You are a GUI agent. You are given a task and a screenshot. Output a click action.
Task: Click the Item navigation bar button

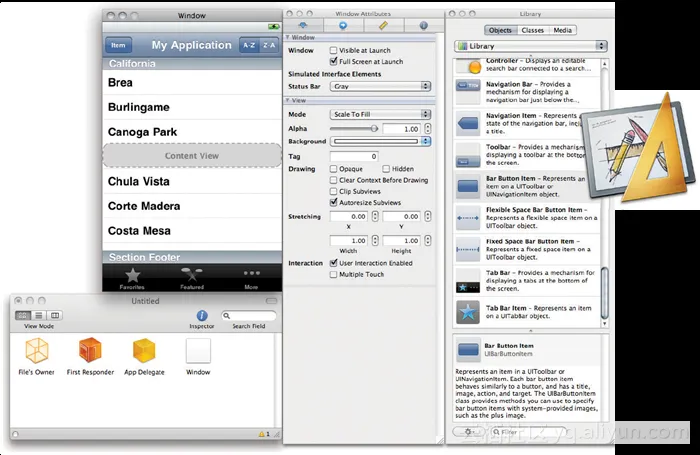(119, 45)
